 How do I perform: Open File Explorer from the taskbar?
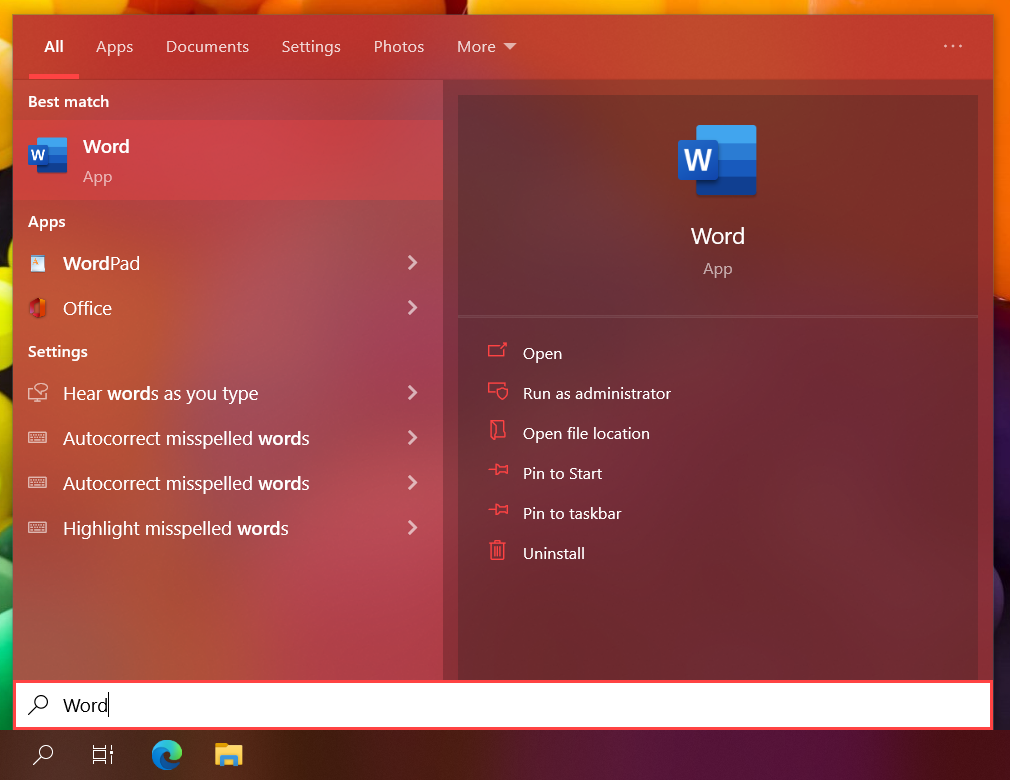pos(229,754)
